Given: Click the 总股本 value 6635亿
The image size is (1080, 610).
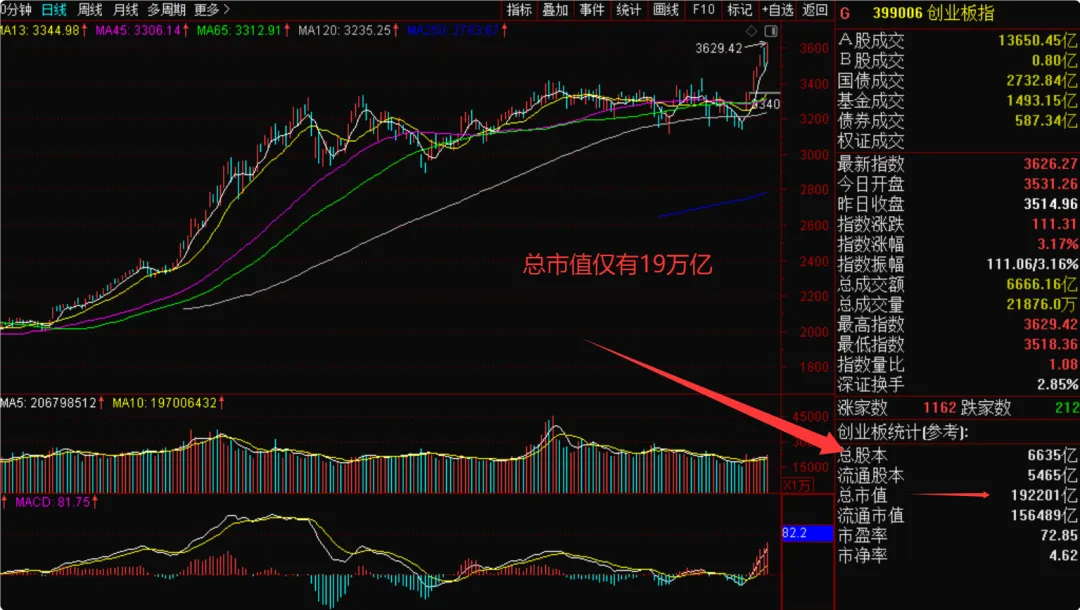Looking at the screenshot, I should click(1052, 455).
